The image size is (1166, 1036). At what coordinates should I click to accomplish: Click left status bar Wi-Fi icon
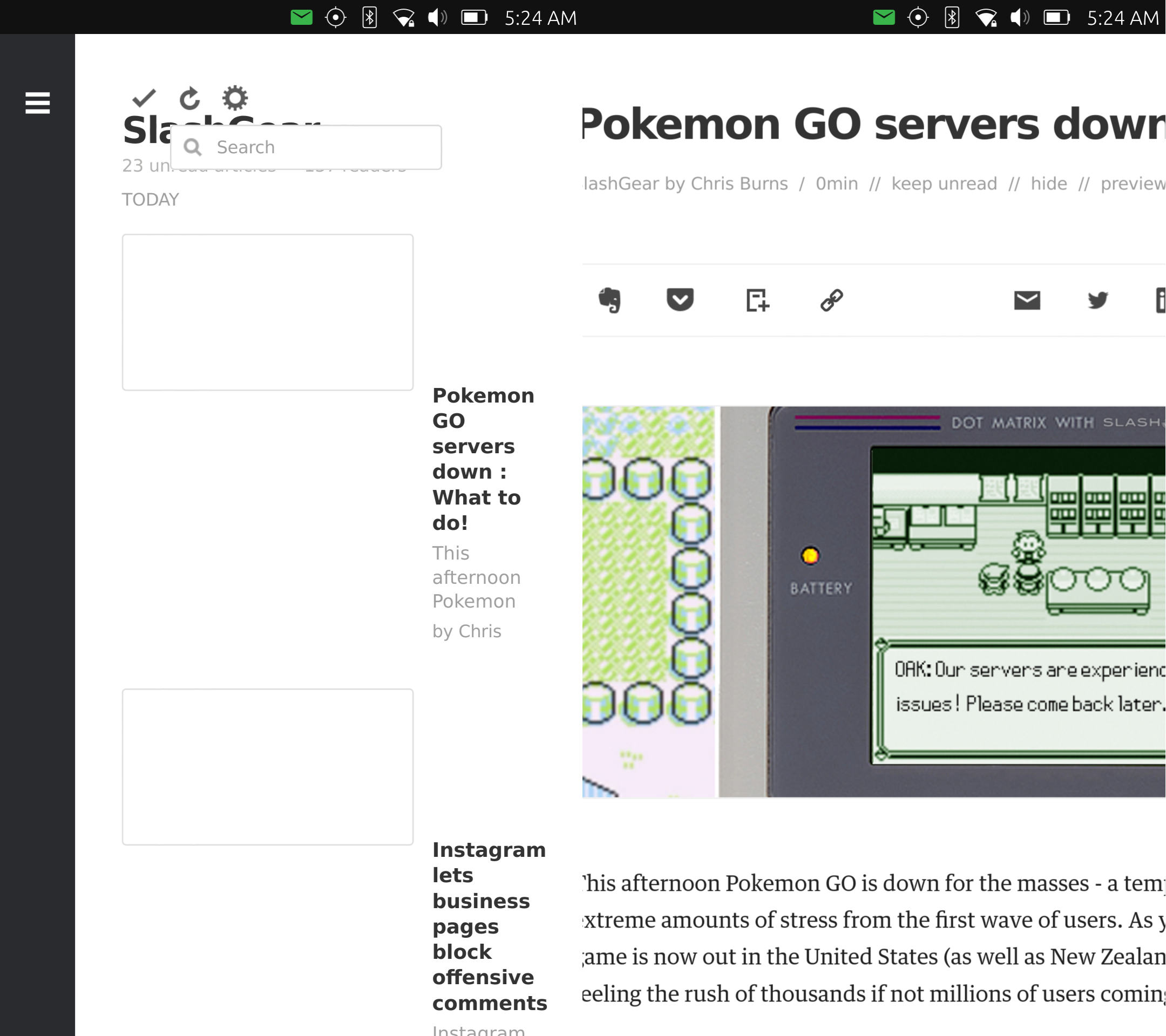point(404,18)
